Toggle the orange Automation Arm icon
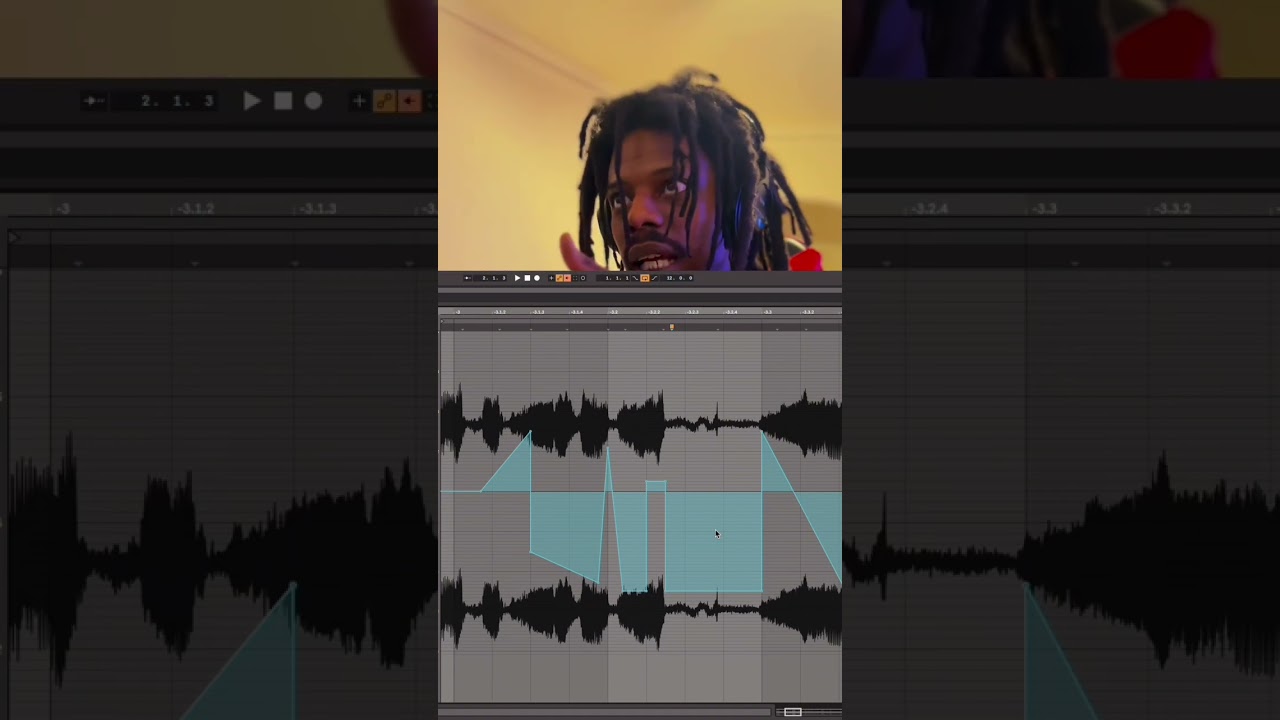The image size is (1280, 720). 559,278
